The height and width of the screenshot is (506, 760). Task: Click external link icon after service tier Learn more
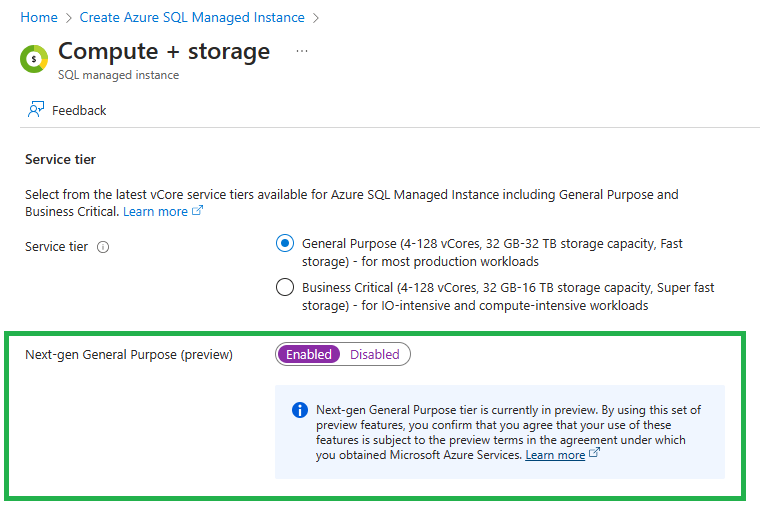point(197,212)
